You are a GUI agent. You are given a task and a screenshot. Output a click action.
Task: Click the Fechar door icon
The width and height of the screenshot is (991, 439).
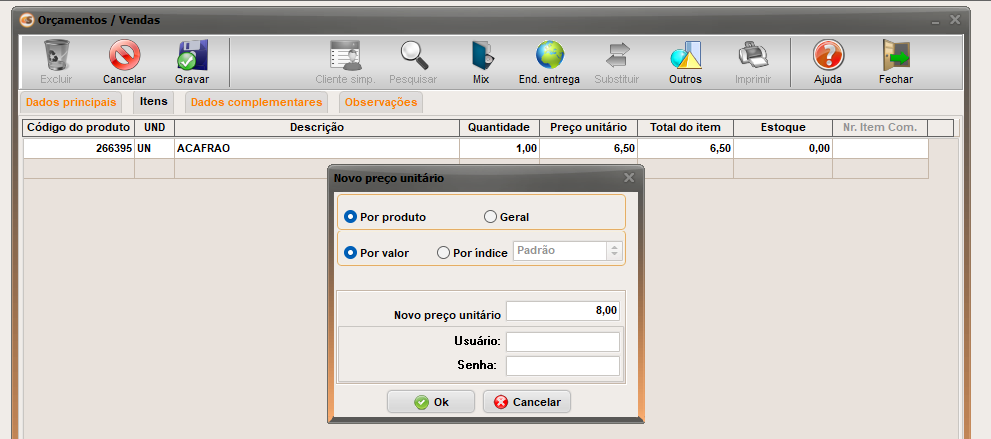click(x=895, y=55)
